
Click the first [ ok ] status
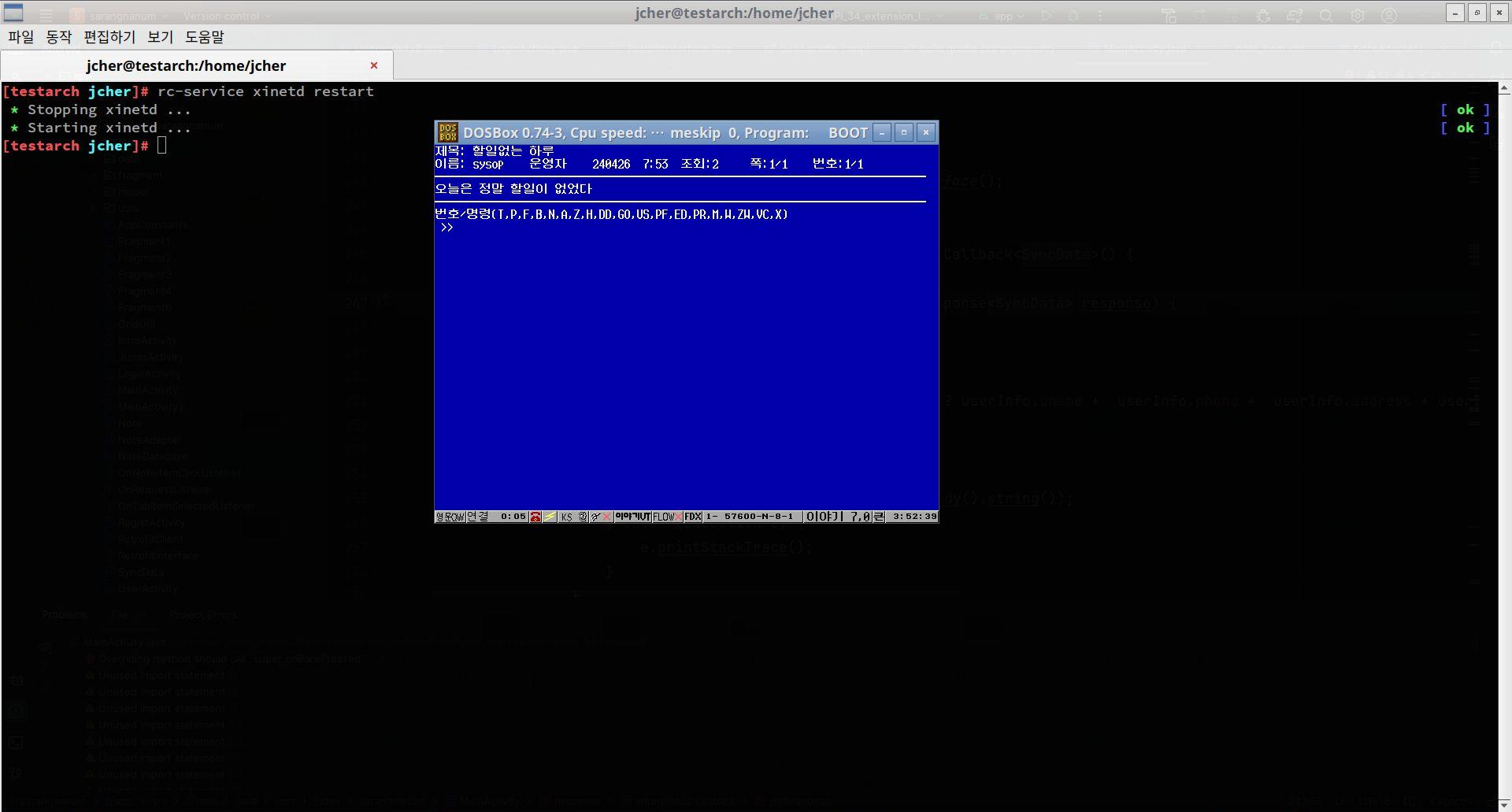click(1465, 109)
